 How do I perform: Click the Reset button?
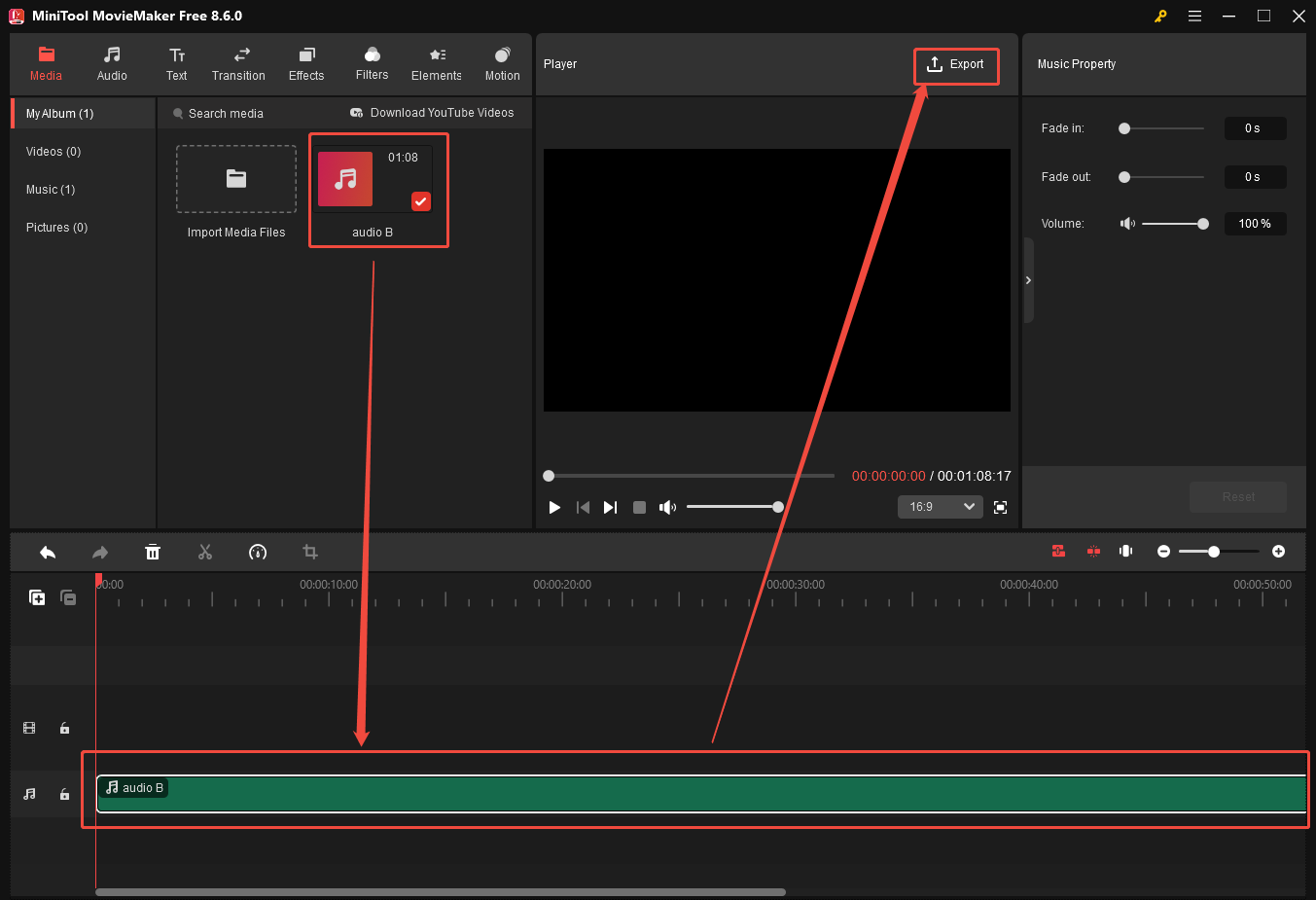coord(1238,497)
